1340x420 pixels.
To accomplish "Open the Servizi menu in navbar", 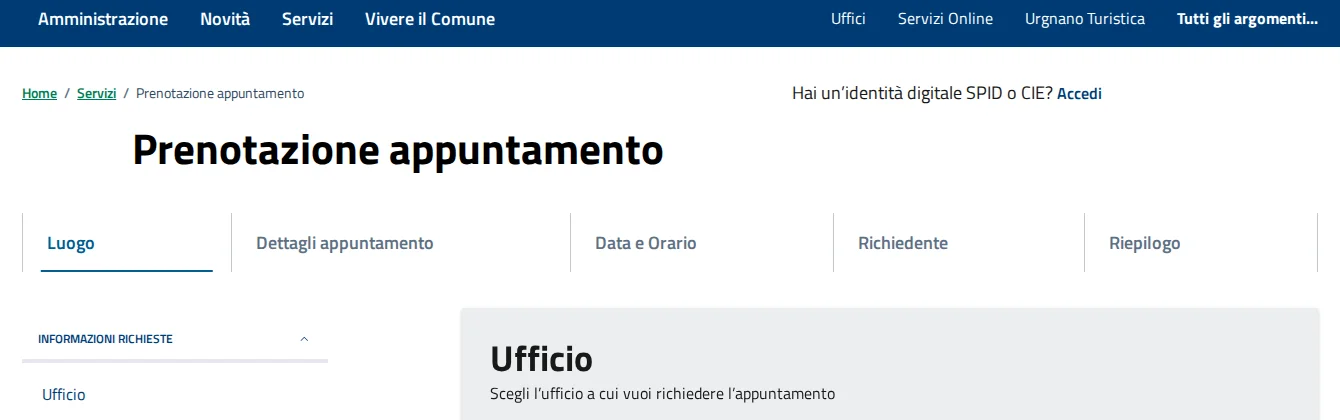I will [308, 19].
